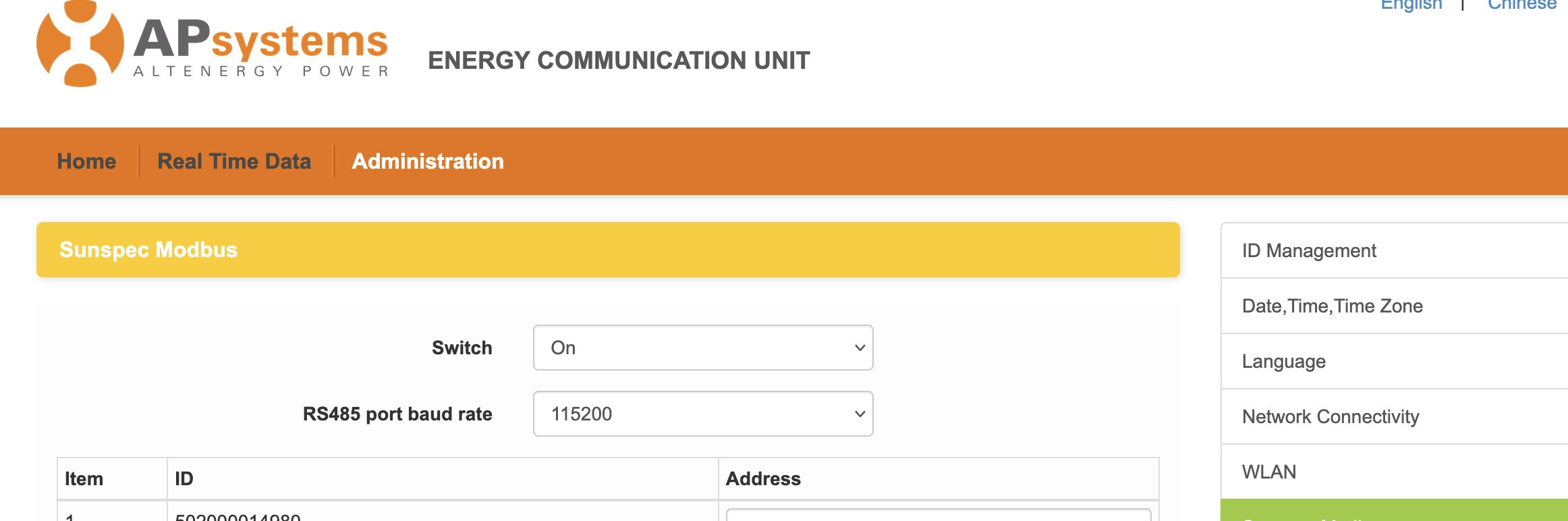Open ID Management in the sidebar

pos(1309,250)
